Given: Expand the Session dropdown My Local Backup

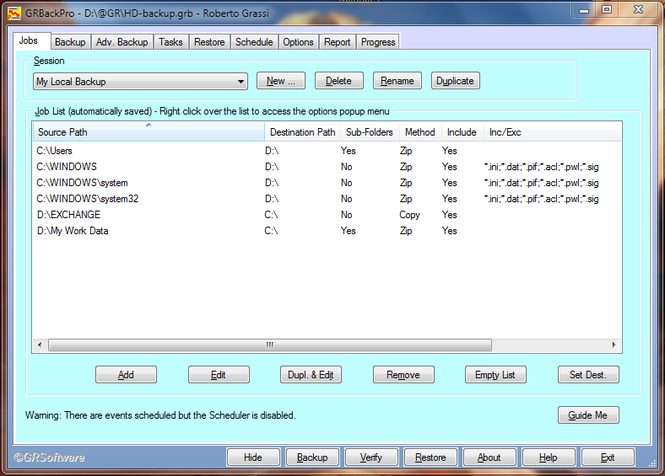Looking at the screenshot, I should [140, 81].
